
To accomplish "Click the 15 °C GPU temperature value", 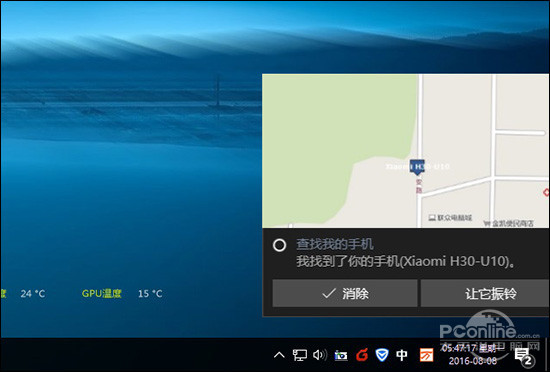I will point(150,293).
